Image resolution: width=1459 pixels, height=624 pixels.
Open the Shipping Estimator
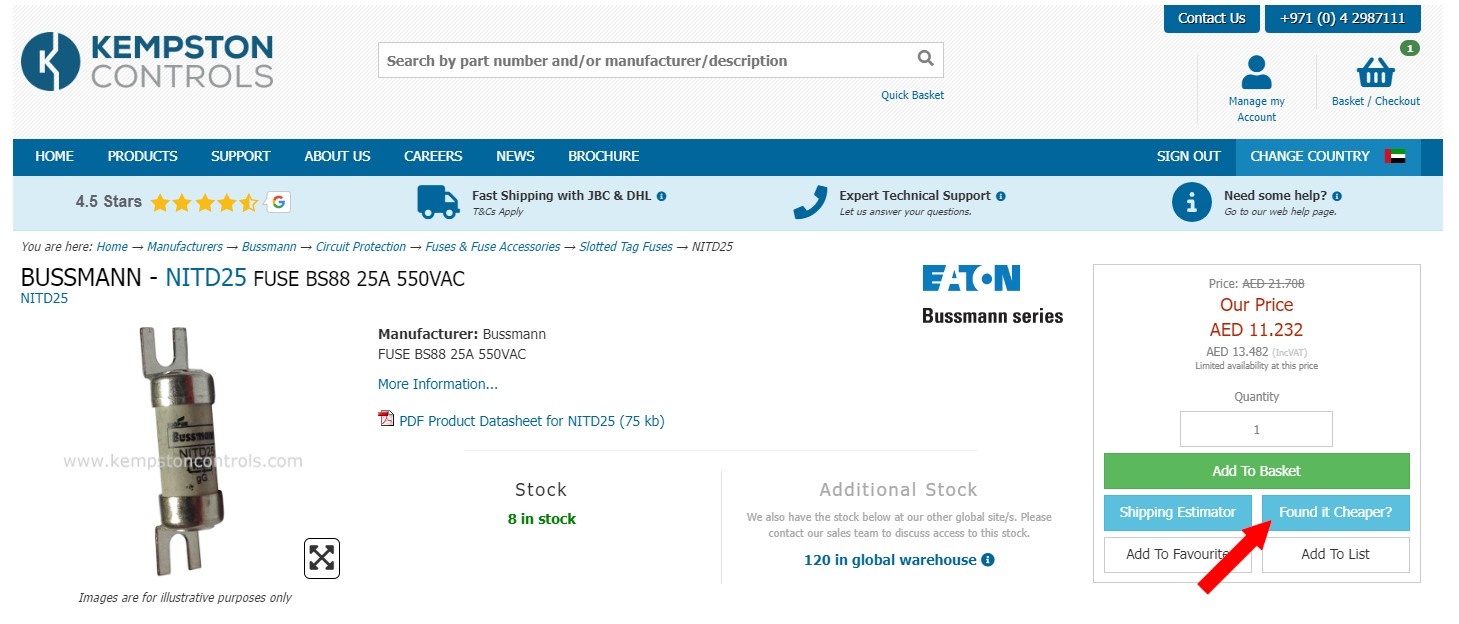pos(1177,512)
